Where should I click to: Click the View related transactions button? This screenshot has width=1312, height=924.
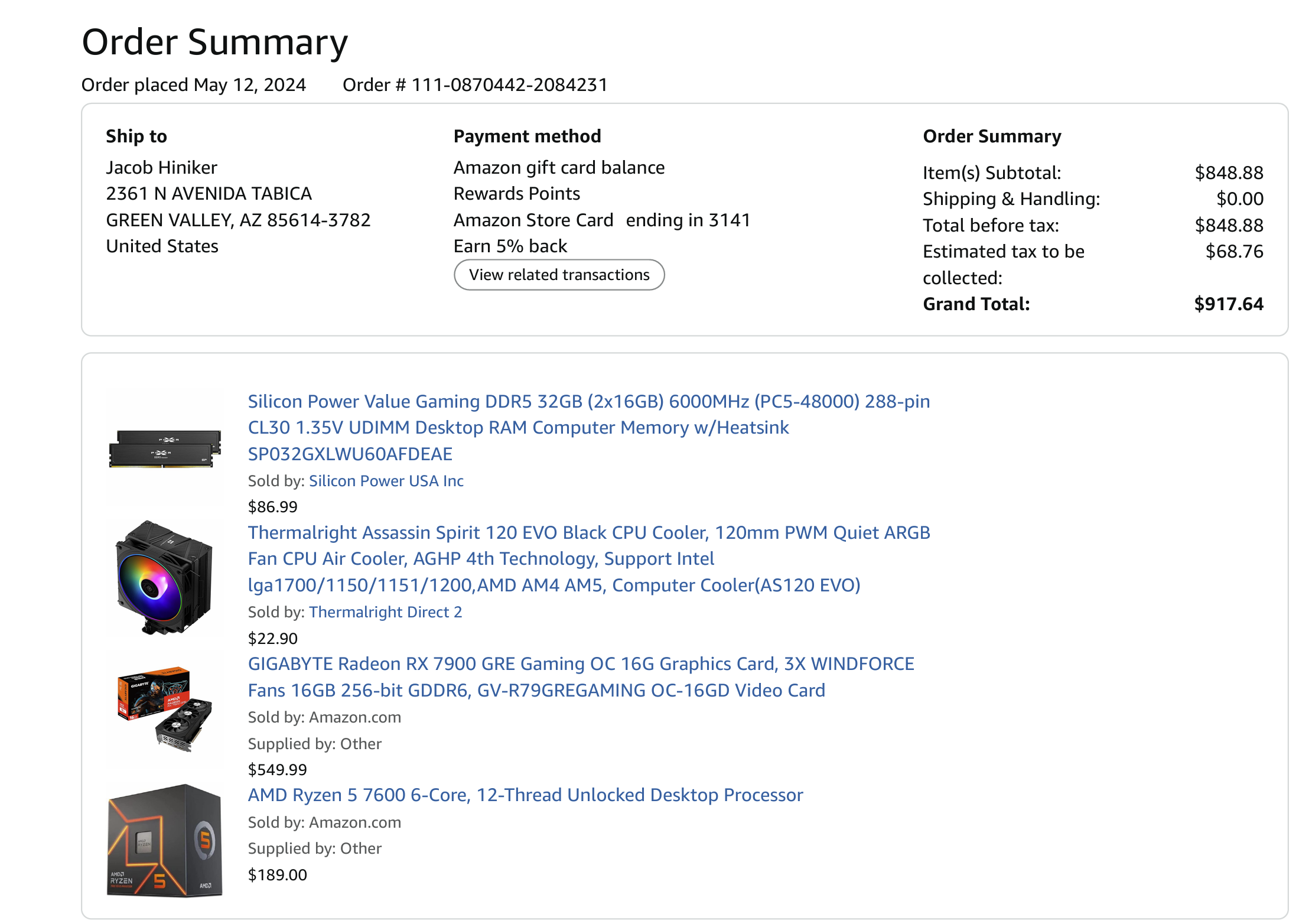[x=559, y=275]
